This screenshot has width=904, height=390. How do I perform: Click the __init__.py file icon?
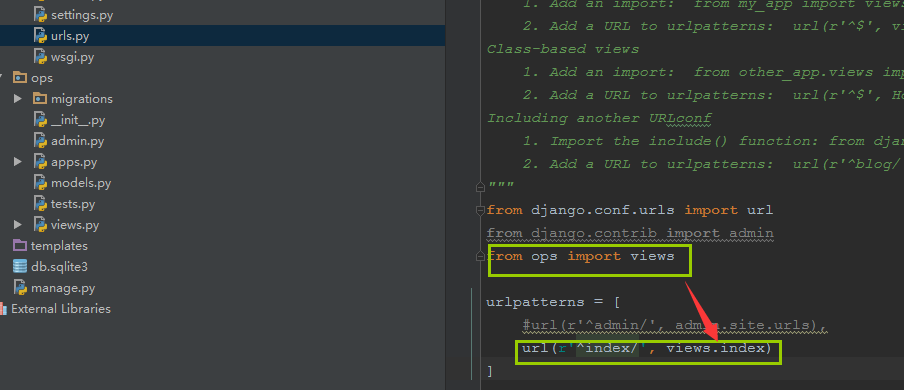40,120
